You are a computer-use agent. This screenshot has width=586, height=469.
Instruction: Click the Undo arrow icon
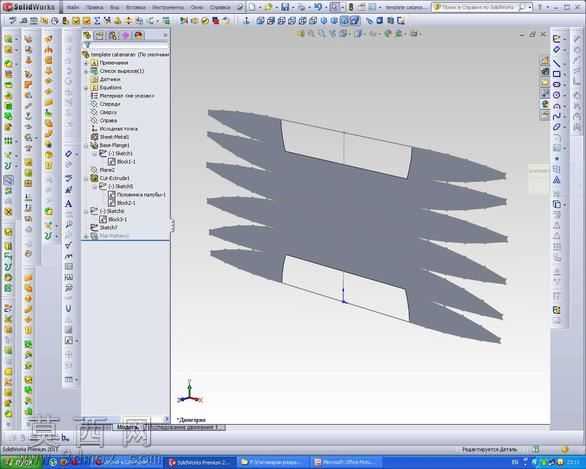coord(318,7)
